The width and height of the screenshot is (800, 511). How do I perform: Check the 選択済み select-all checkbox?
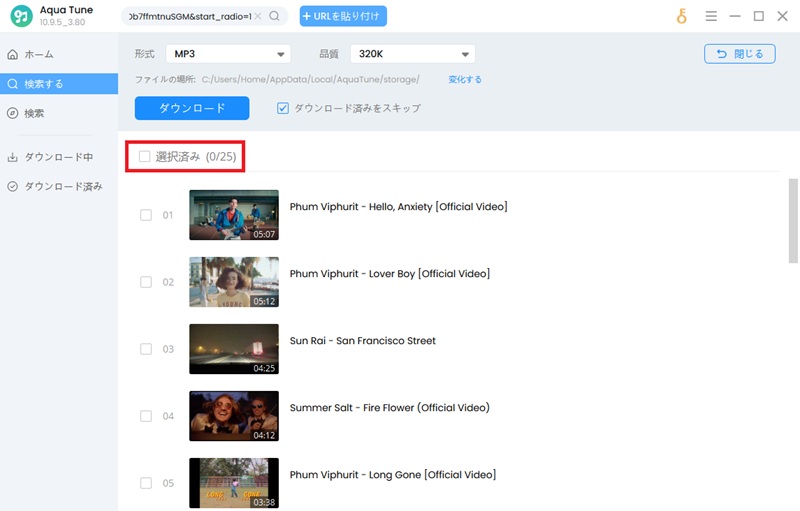[145, 156]
